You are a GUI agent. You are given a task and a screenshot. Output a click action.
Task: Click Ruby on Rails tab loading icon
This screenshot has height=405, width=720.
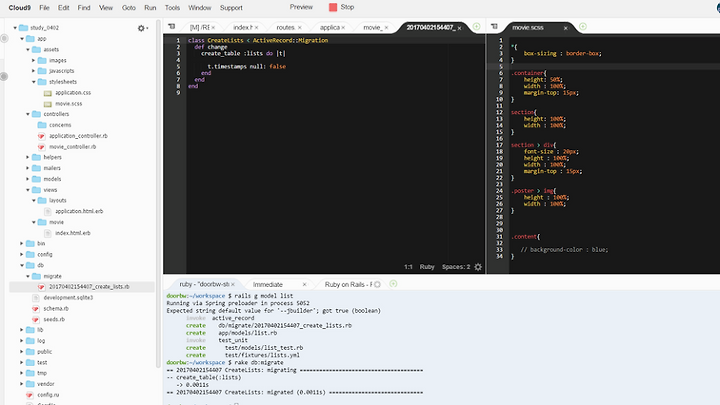coord(377,285)
